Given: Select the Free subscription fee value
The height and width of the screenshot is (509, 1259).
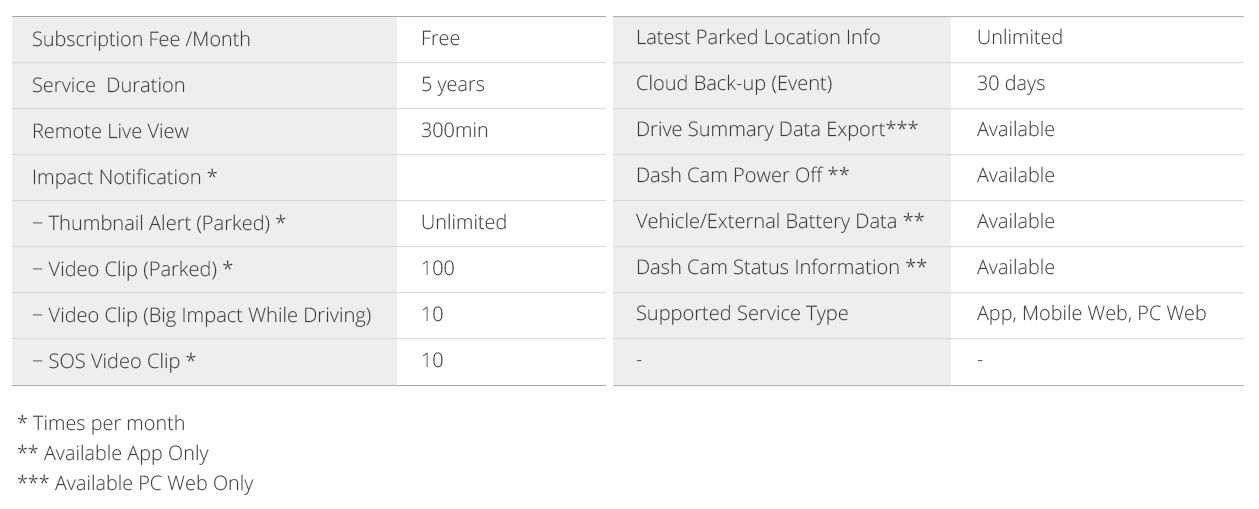Looking at the screenshot, I should tap(441, 39).
